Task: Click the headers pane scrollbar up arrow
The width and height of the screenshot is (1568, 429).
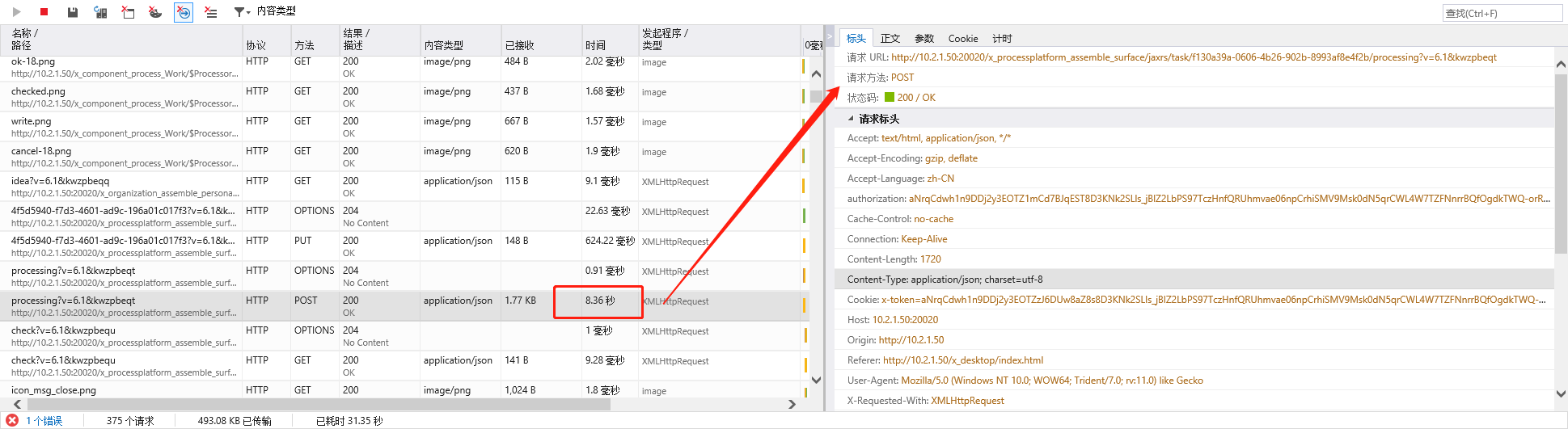Action: tap(1561, 64)
